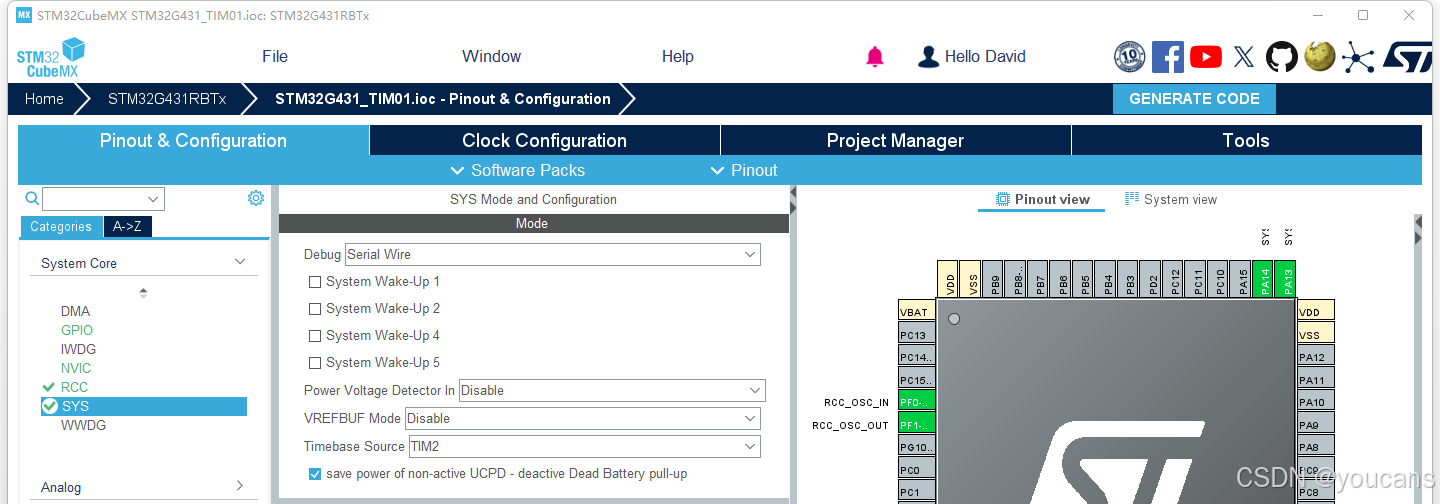Expand the Analog category
Image resolution: width=1440 pixels, height=504 pixels.
point(240,486)
